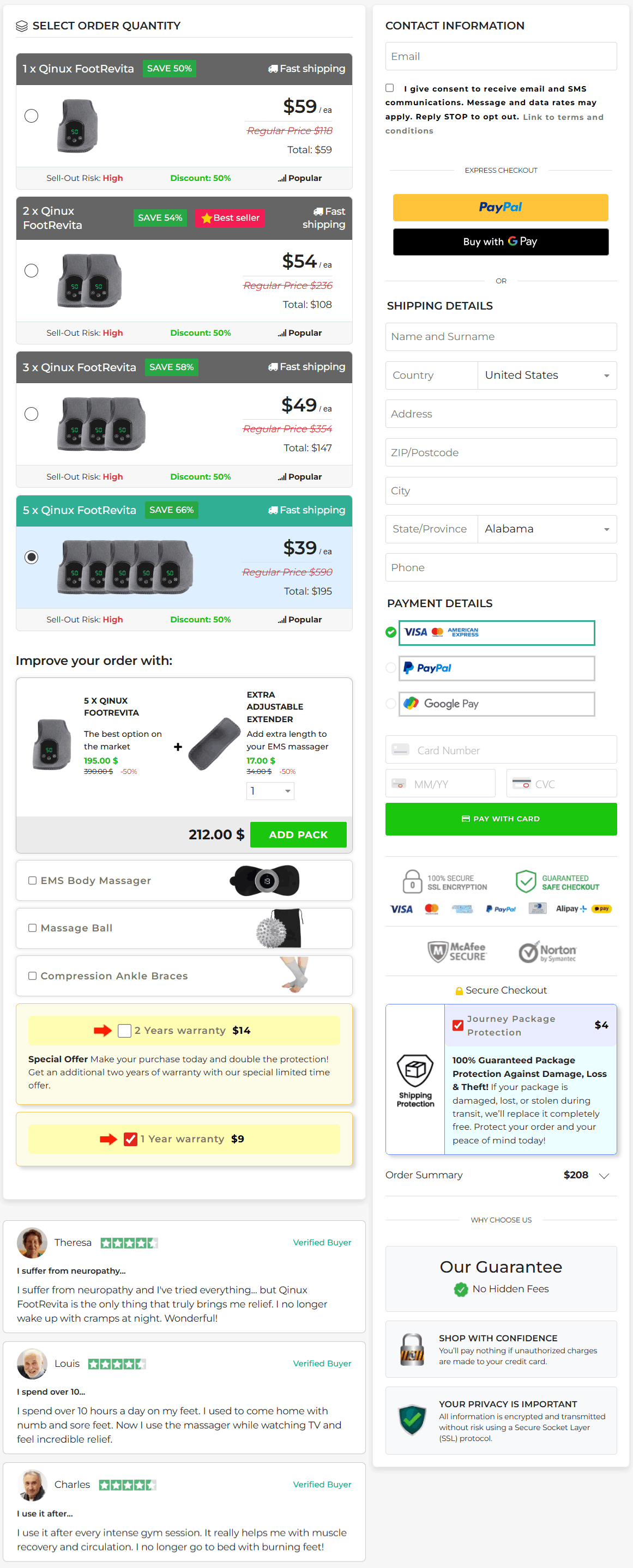This screenshot has width=633, height=1568.
Task: Select PayPal under Payment Details
Action: point(391,668)
